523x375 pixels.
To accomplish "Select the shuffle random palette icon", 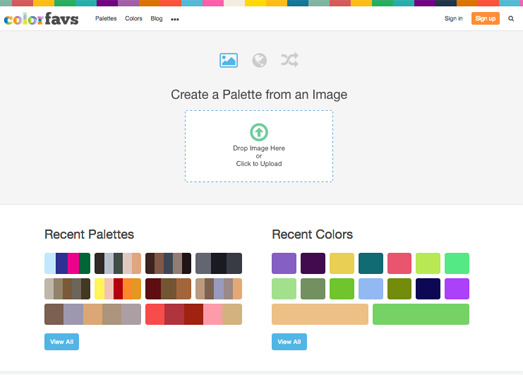I will (290, 60).
